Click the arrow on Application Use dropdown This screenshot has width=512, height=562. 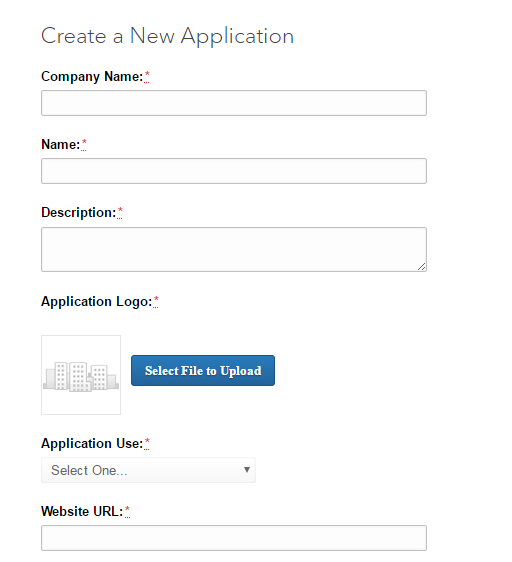247,470
